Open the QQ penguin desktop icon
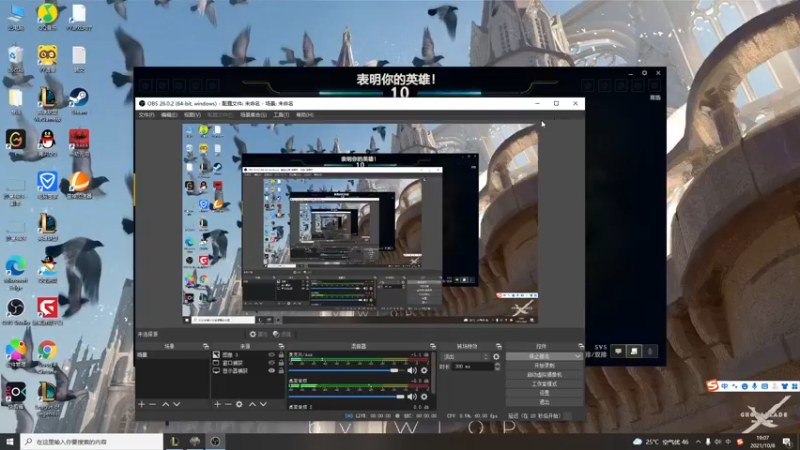 (47, 142)
